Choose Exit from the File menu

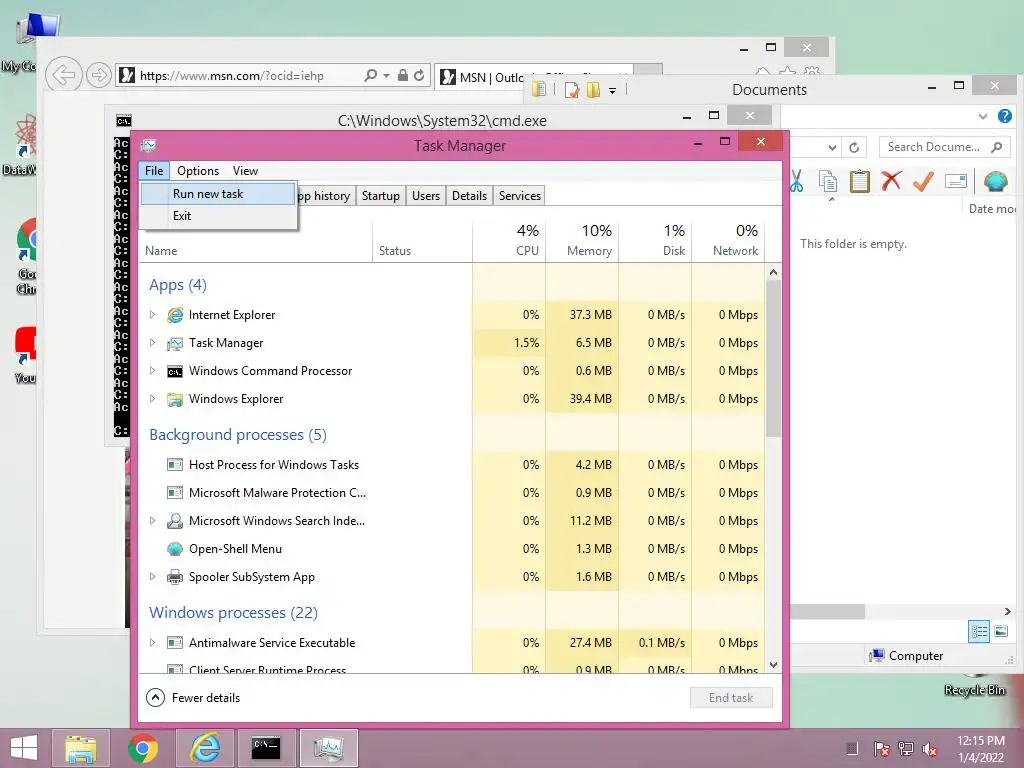(217, 216)
